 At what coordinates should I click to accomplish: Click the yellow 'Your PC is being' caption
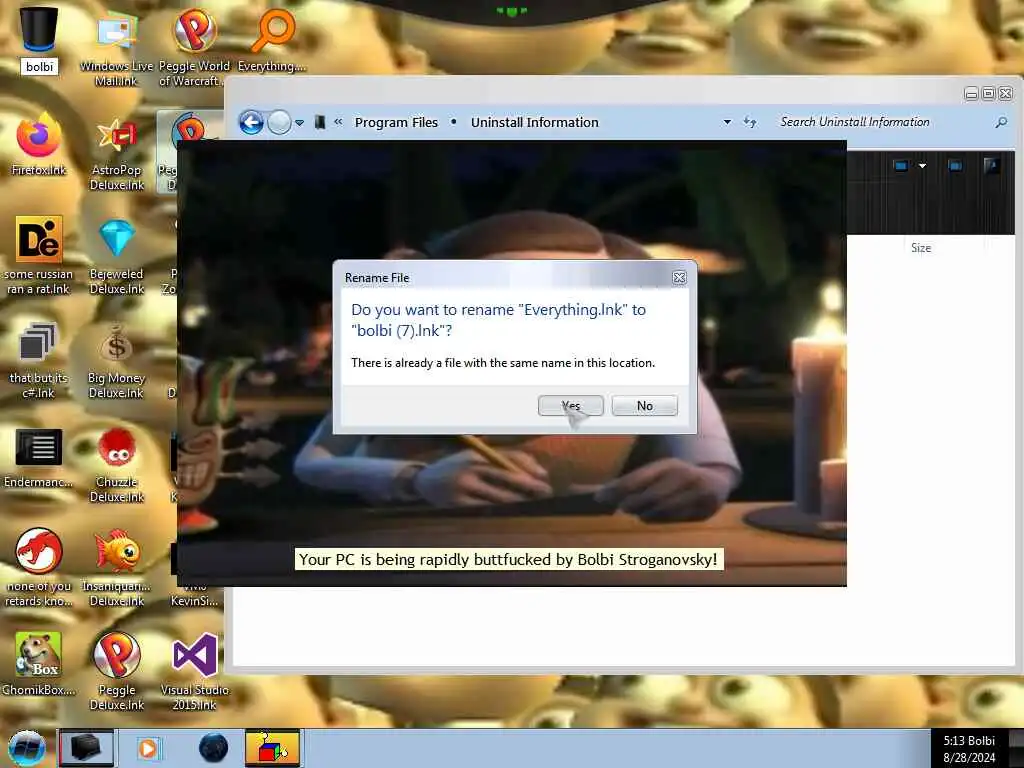[x=509, y=560]
